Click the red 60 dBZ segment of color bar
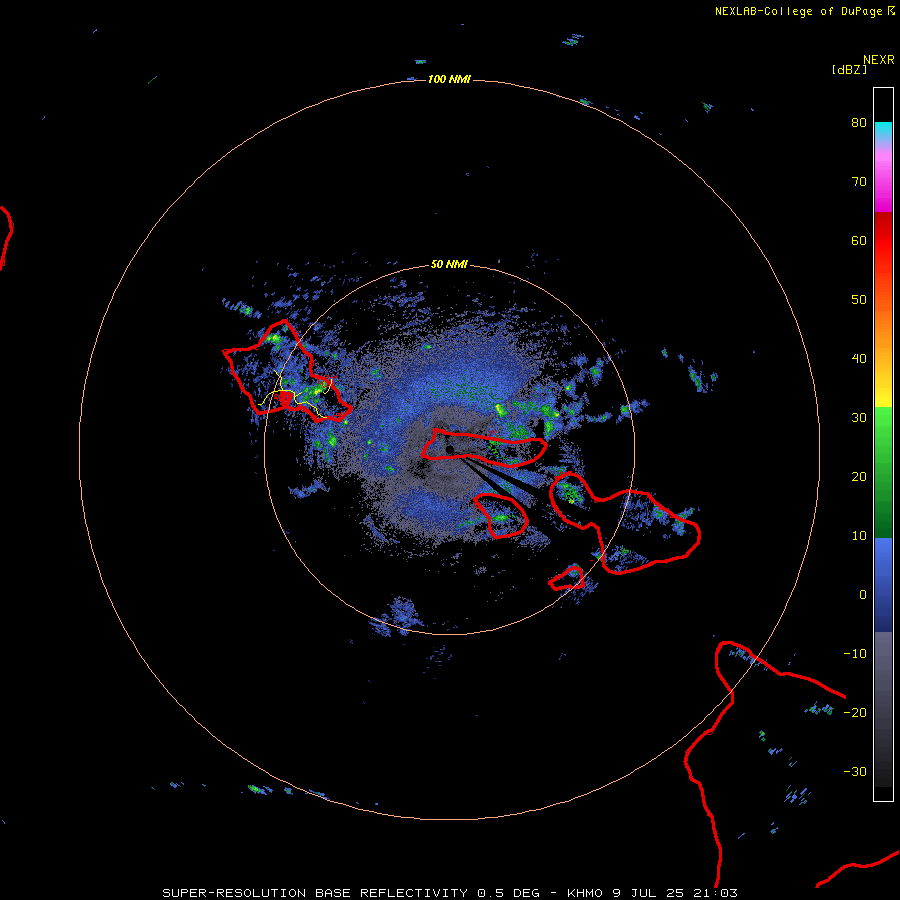This screenshot has height=900, width=900. tap(883, 240)
